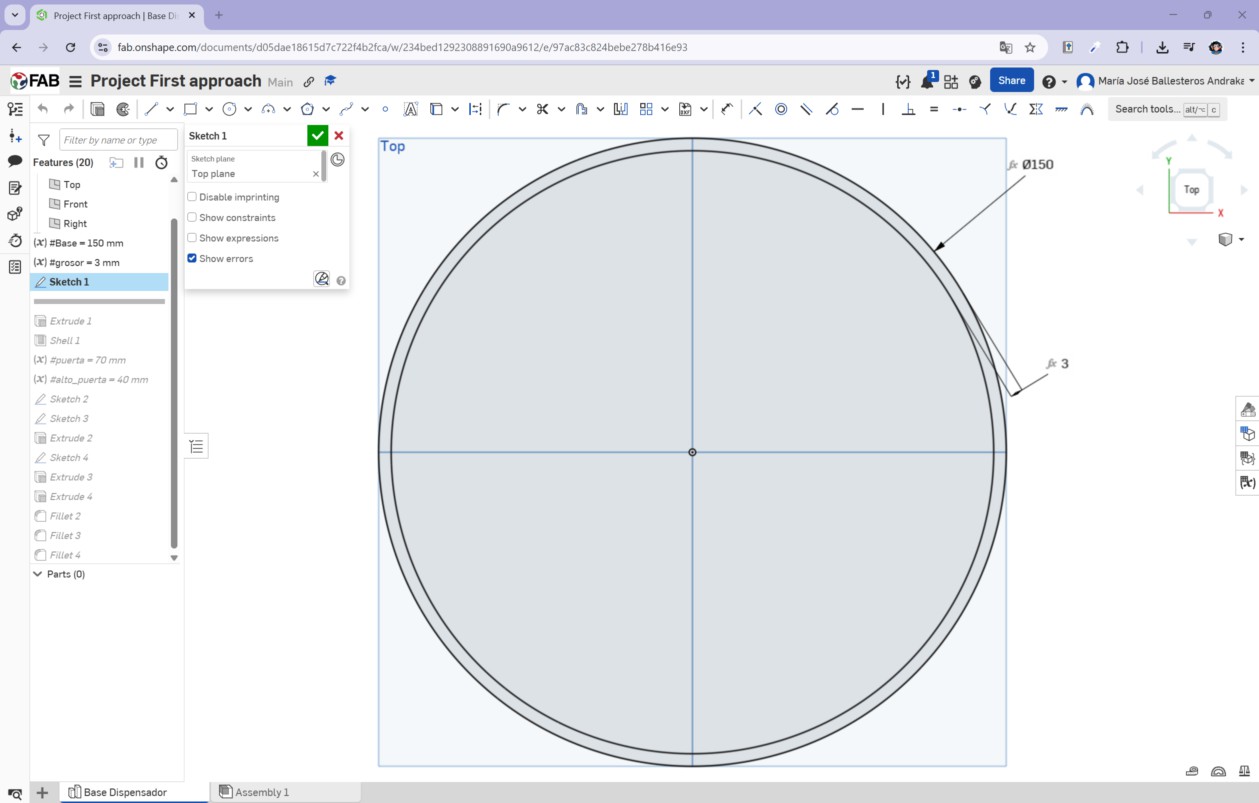Select the Right plane in feature list
The height and width of the screenshot is (803, 1259).
(75, 223)
